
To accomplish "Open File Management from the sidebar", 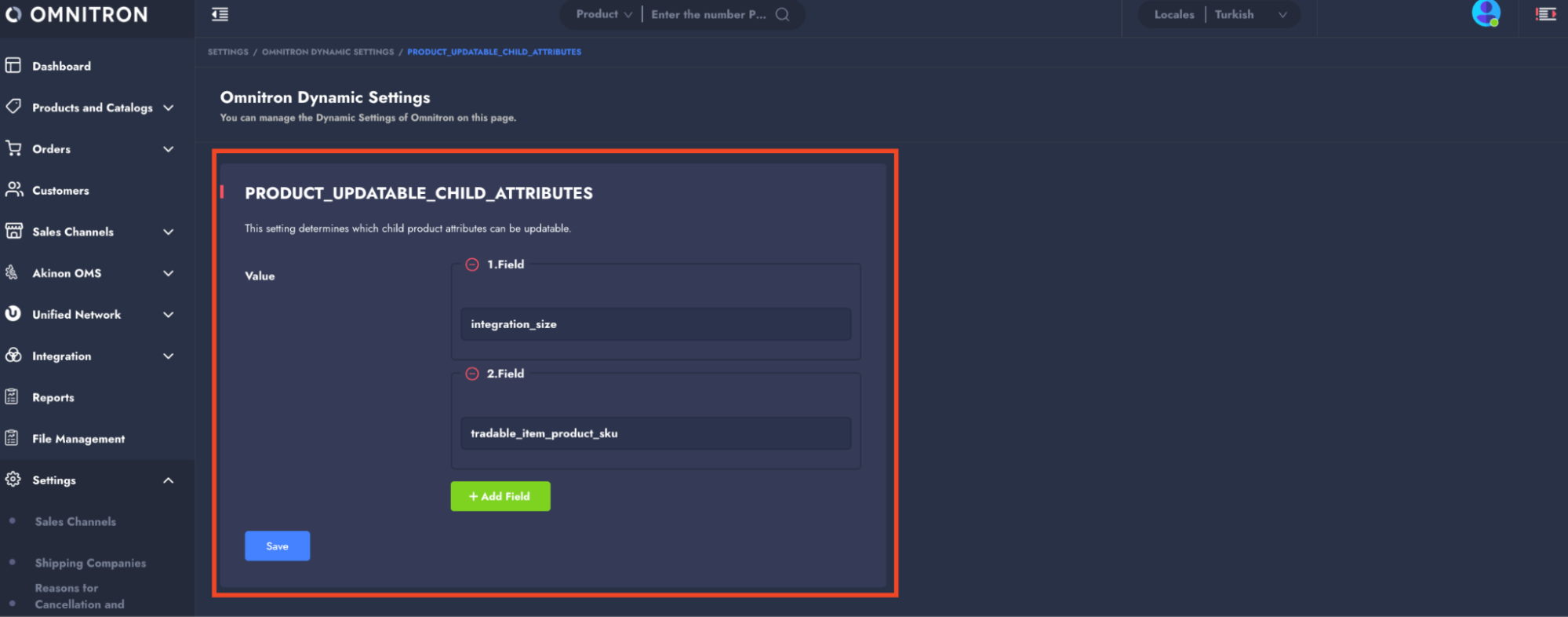I will tap(78, 439).
